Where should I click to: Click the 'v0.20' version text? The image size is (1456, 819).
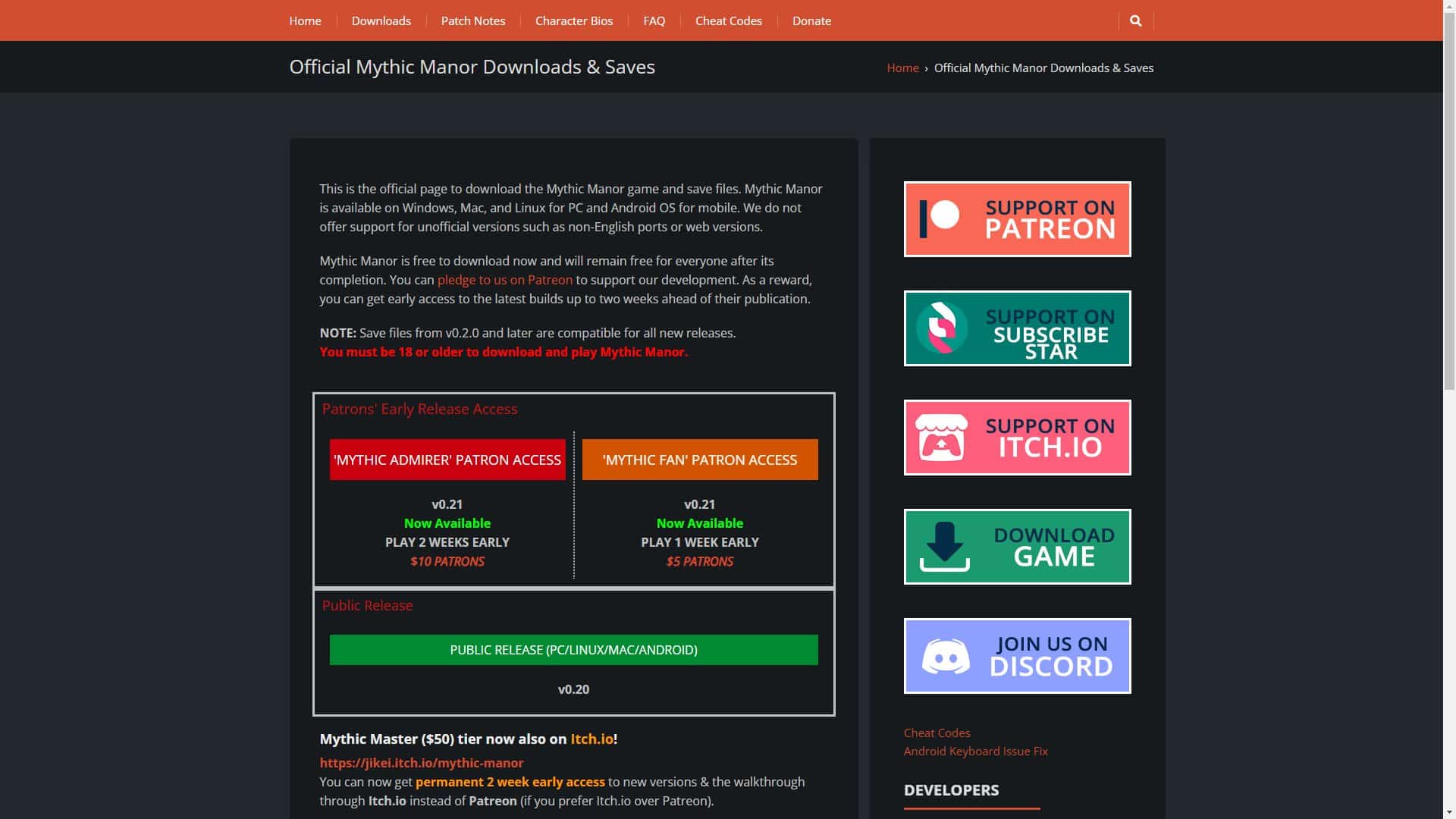[x=573, y=689]
